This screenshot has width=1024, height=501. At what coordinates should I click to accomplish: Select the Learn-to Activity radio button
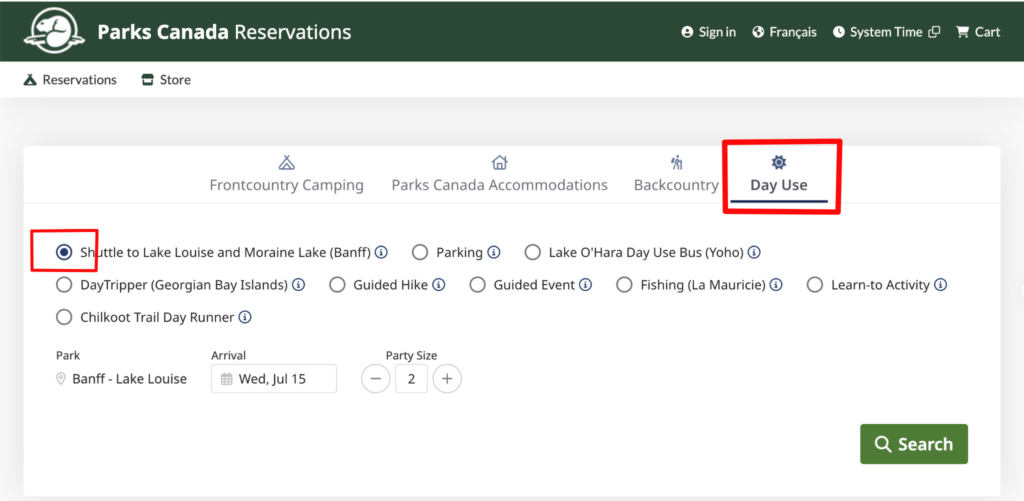click(814, 285)
